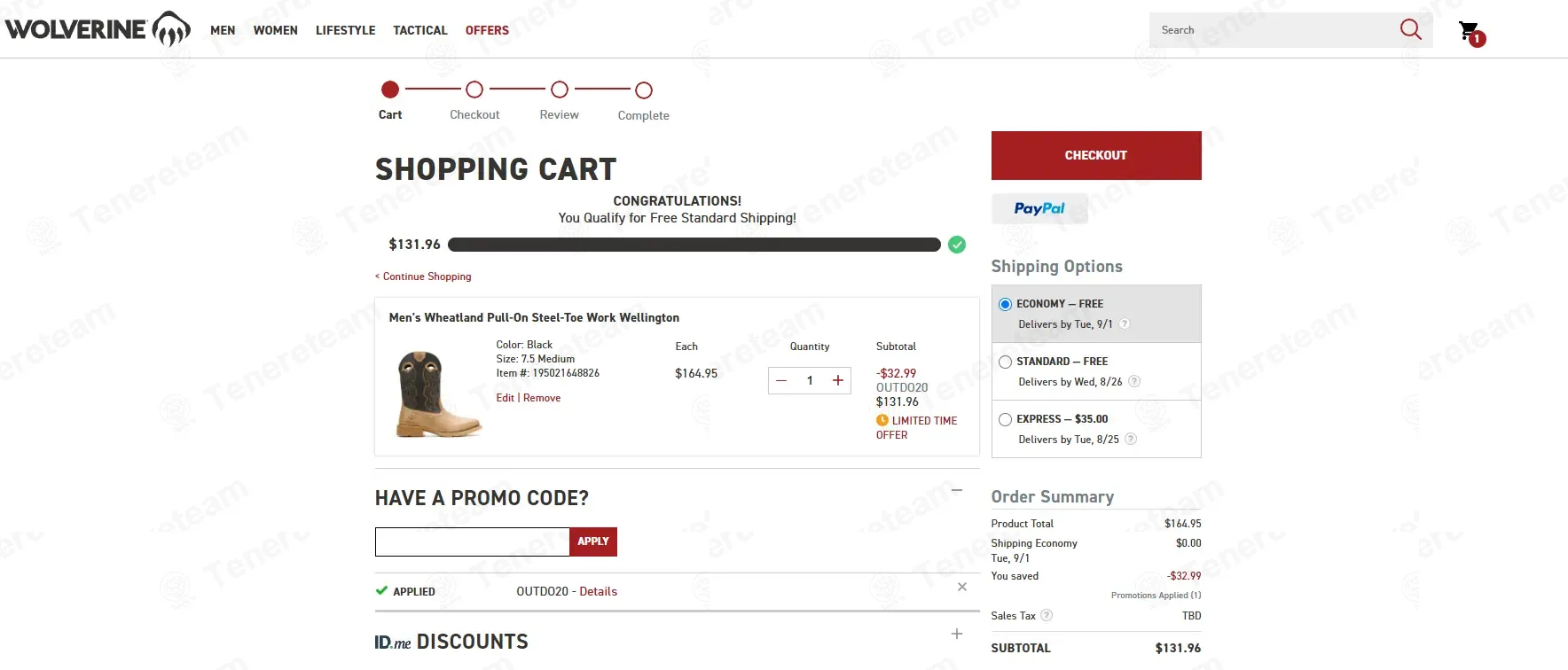
Task: Click the quantity value field
Action: pos(810,380)
